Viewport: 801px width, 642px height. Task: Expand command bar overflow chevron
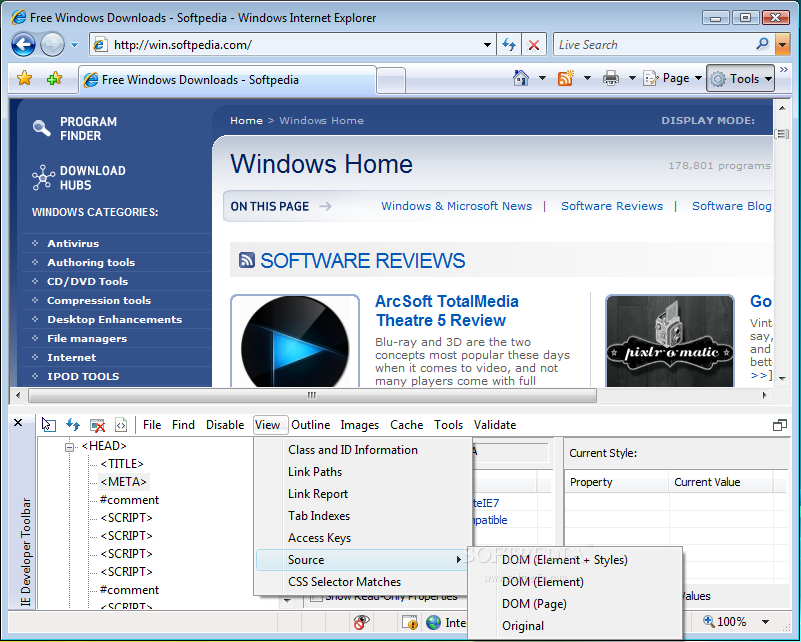[x=784, y=69]
